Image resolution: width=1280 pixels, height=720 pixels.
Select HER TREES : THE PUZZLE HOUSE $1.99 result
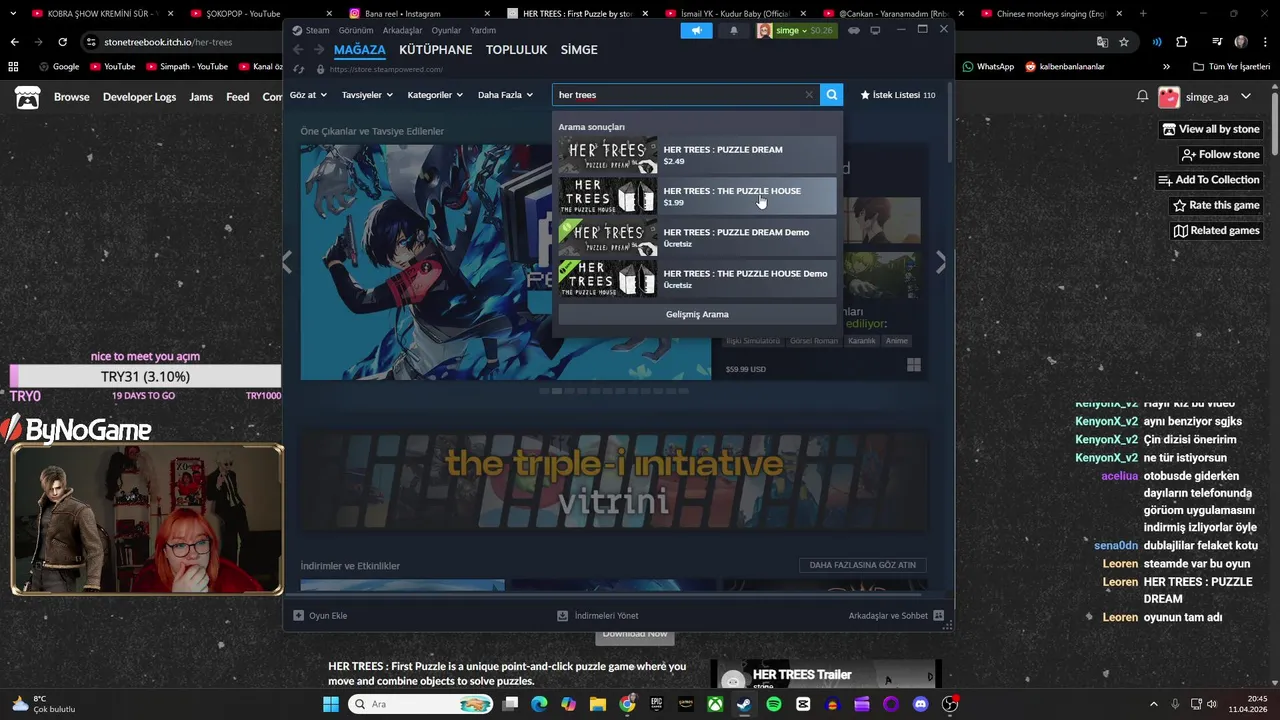coord(697,196)
